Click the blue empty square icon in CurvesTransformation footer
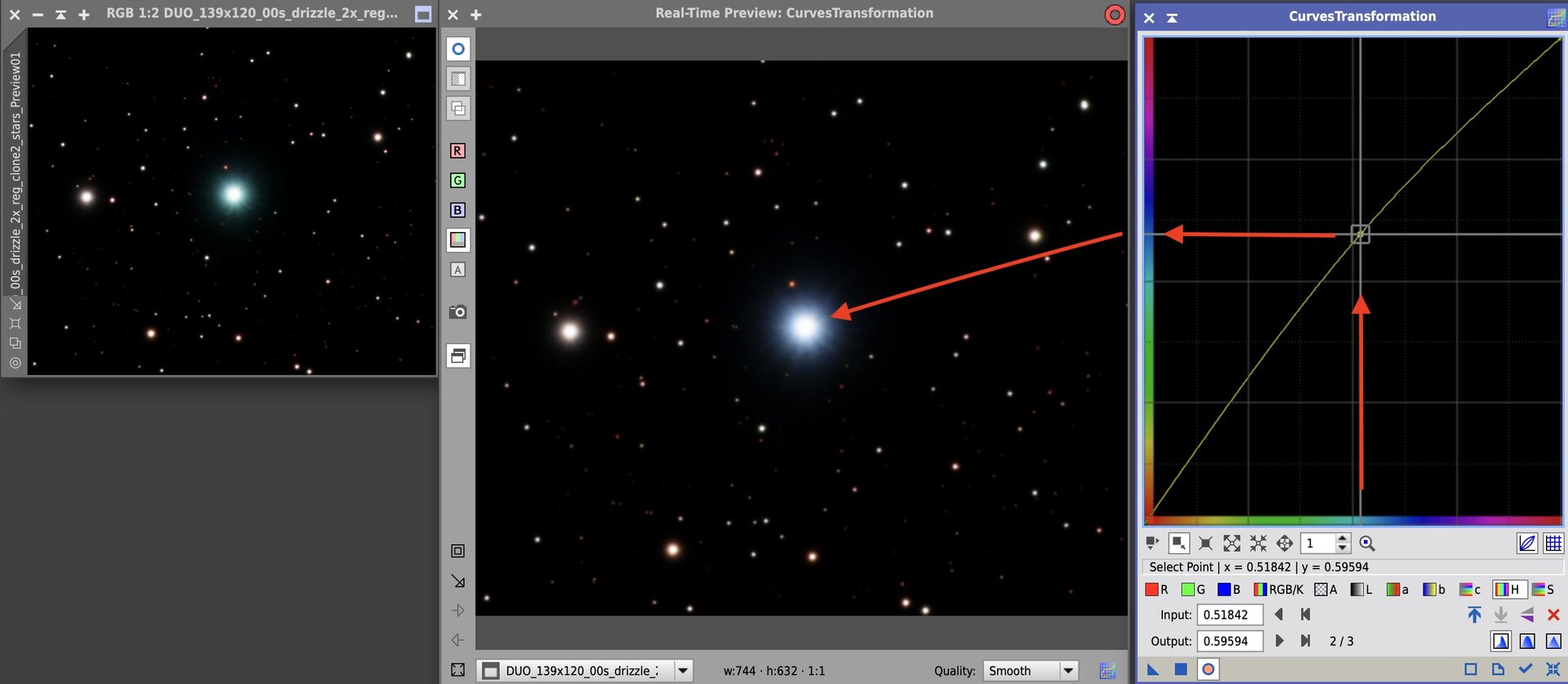This screenshot has width=1568, height=684. coord(1471,669)
